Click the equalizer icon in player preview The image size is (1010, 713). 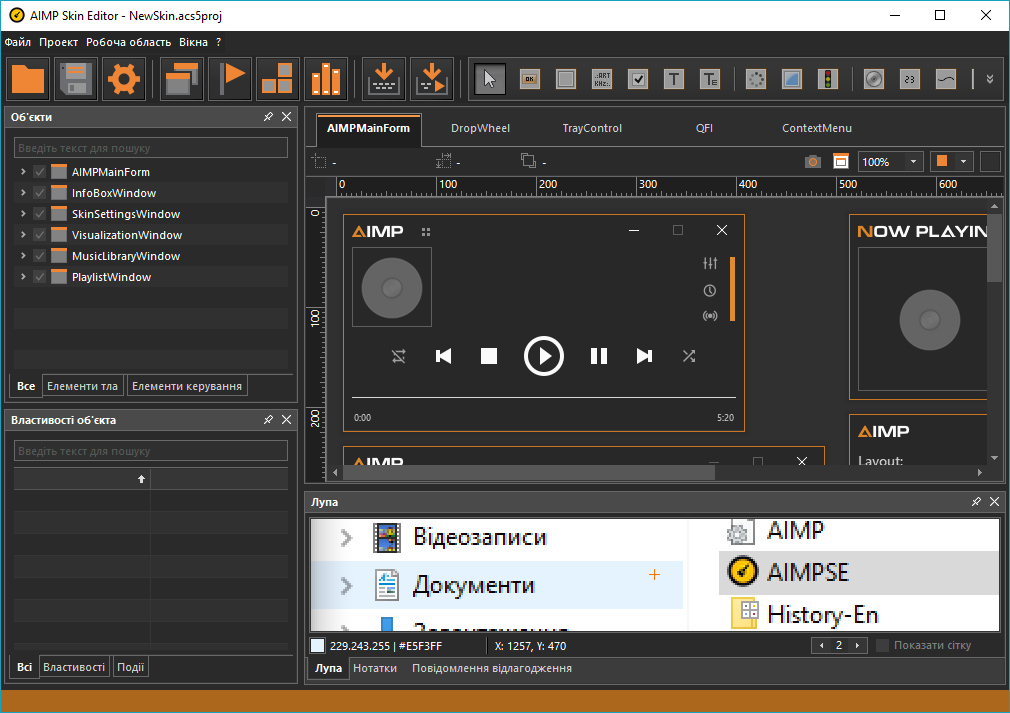[x=710, y=264]
